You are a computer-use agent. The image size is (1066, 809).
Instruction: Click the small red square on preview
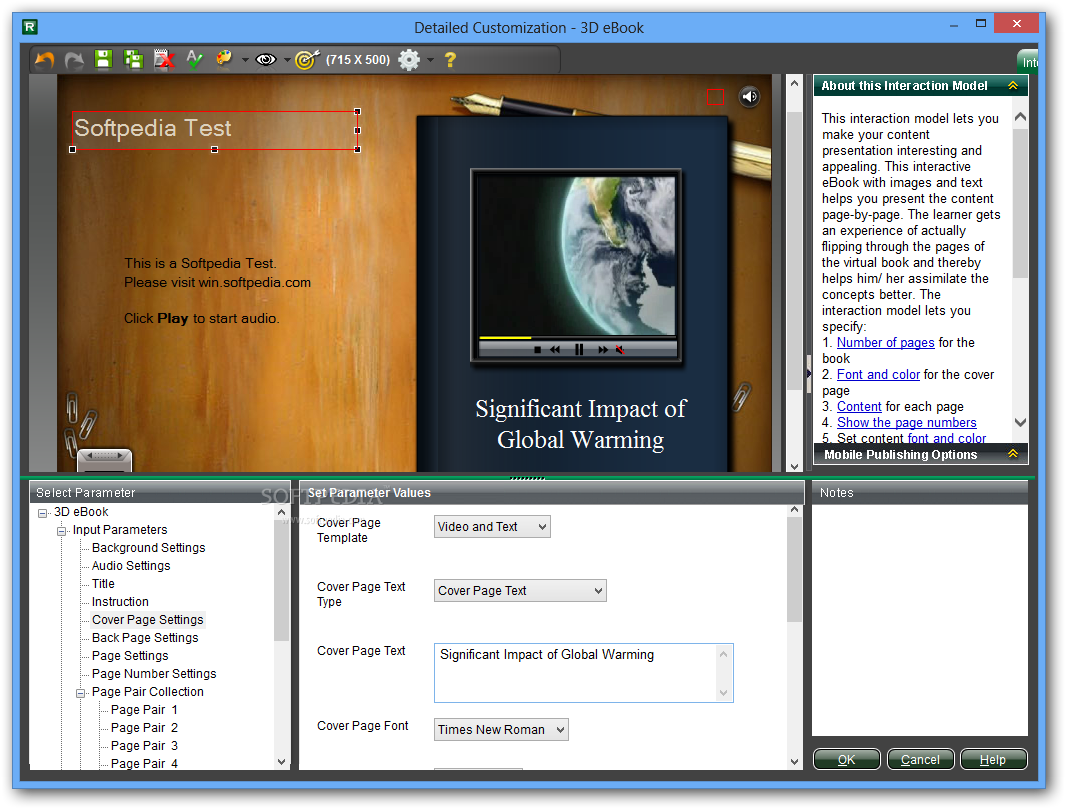(715, 97)
